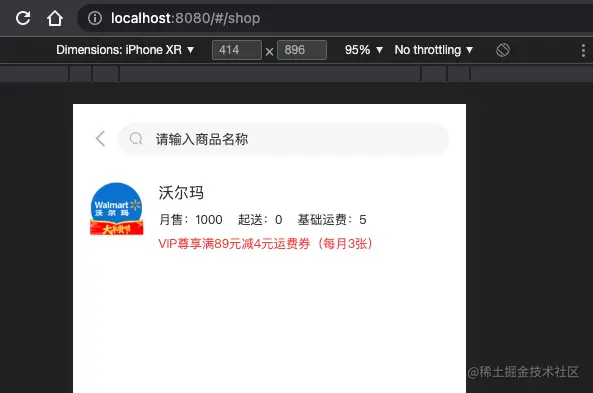Focus the 请输入商品名称 search field
Viewport: 593px width, 393px height.
pos(284,139)
